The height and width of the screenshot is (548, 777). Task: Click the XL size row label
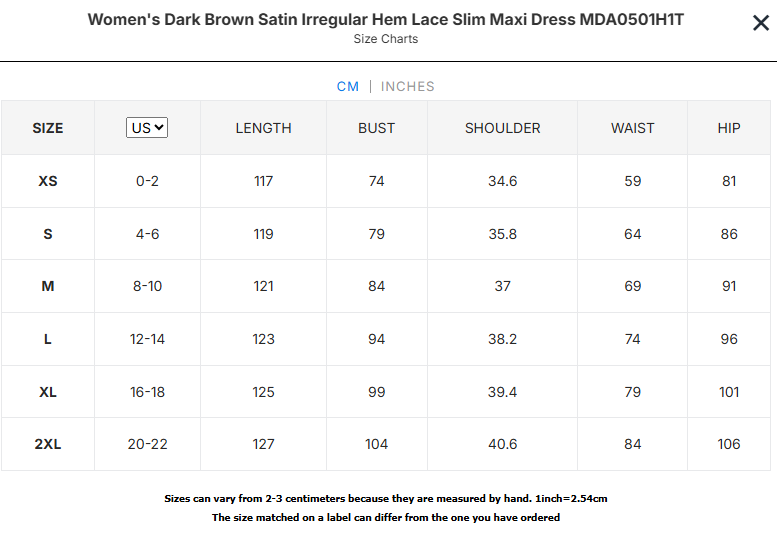48,392
